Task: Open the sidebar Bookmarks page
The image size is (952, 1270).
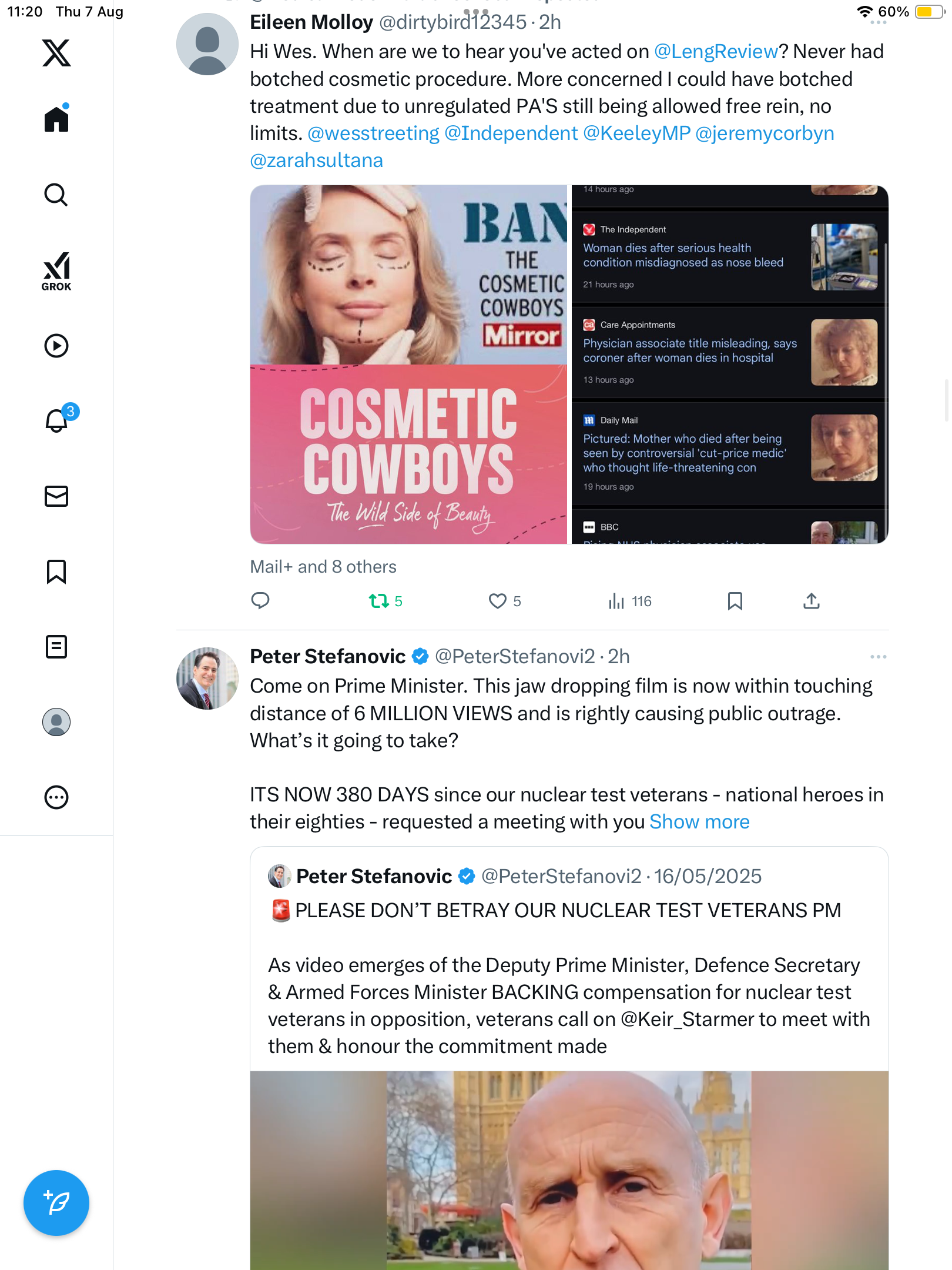Action: (x=56, y=571)
